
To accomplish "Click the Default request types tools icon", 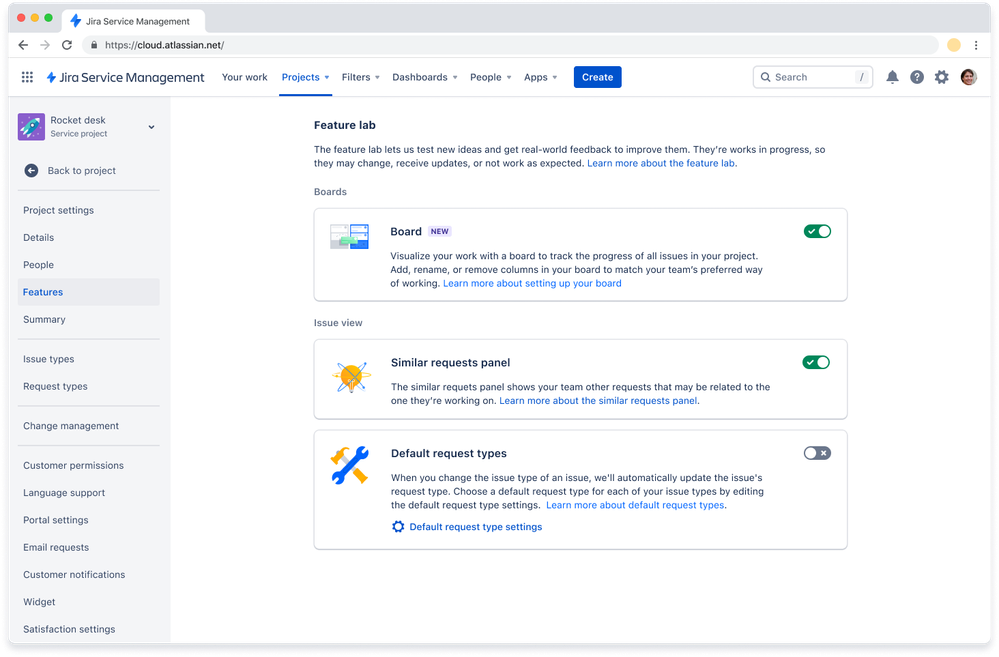I will (350, 465).
